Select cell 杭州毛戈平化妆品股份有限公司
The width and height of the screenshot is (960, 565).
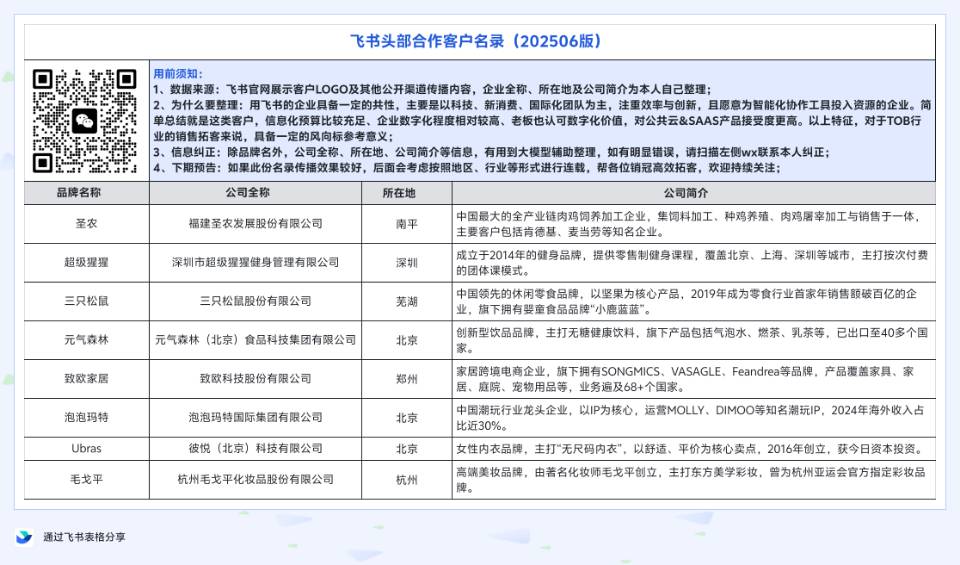pos(255,480)
